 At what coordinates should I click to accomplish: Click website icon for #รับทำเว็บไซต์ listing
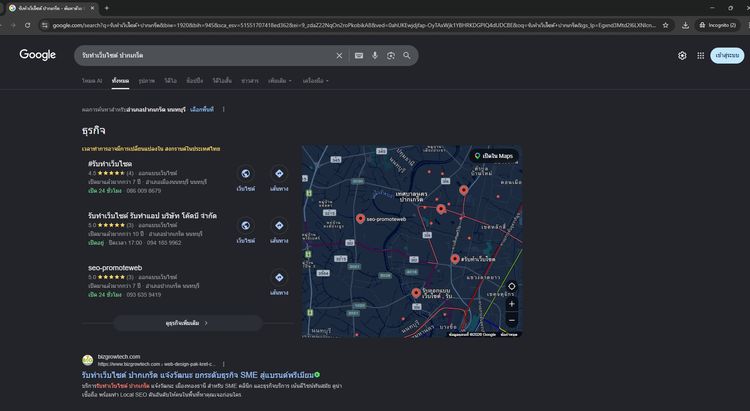point(245,174)
